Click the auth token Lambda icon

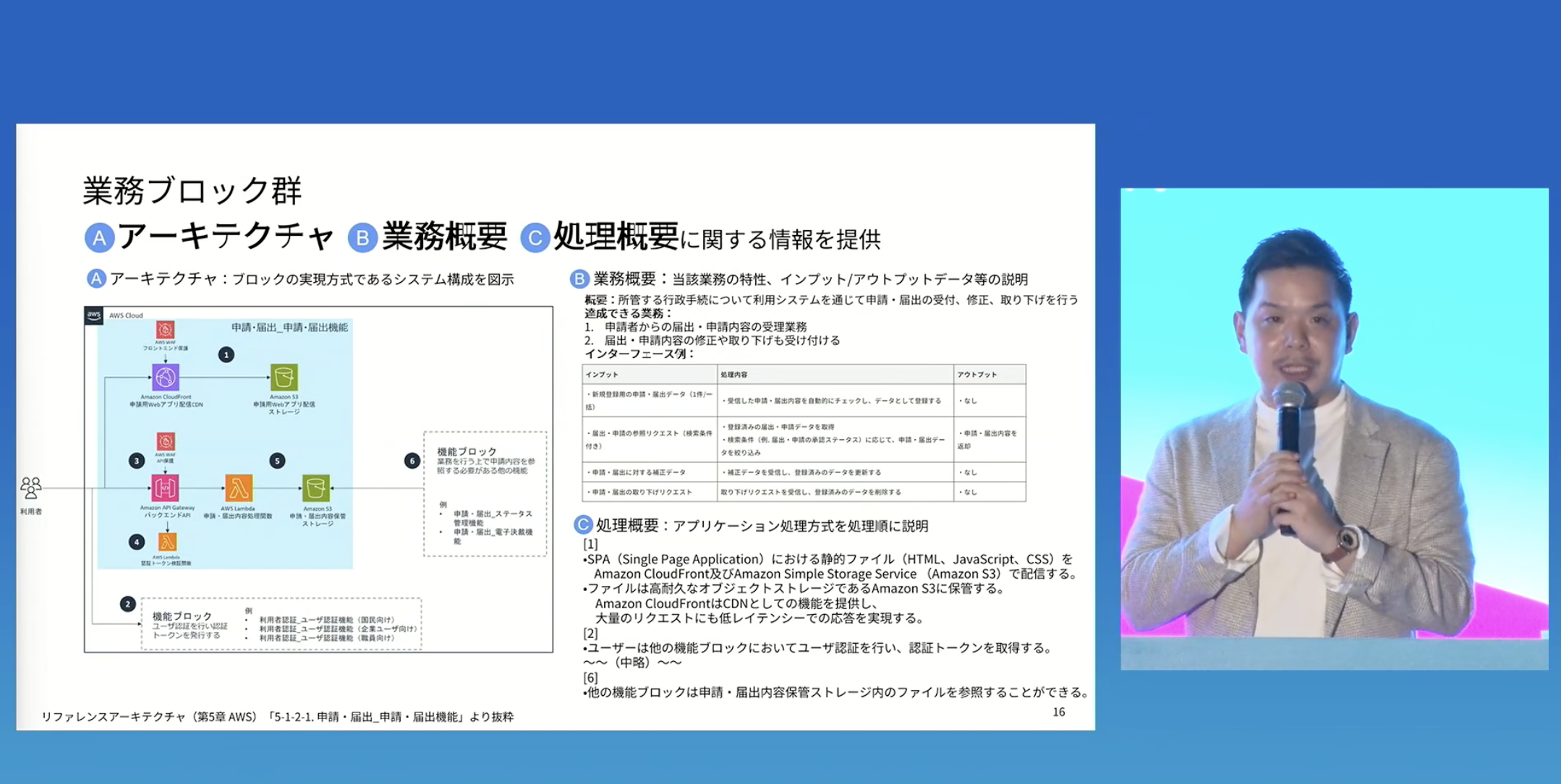(x=167, y=542)
